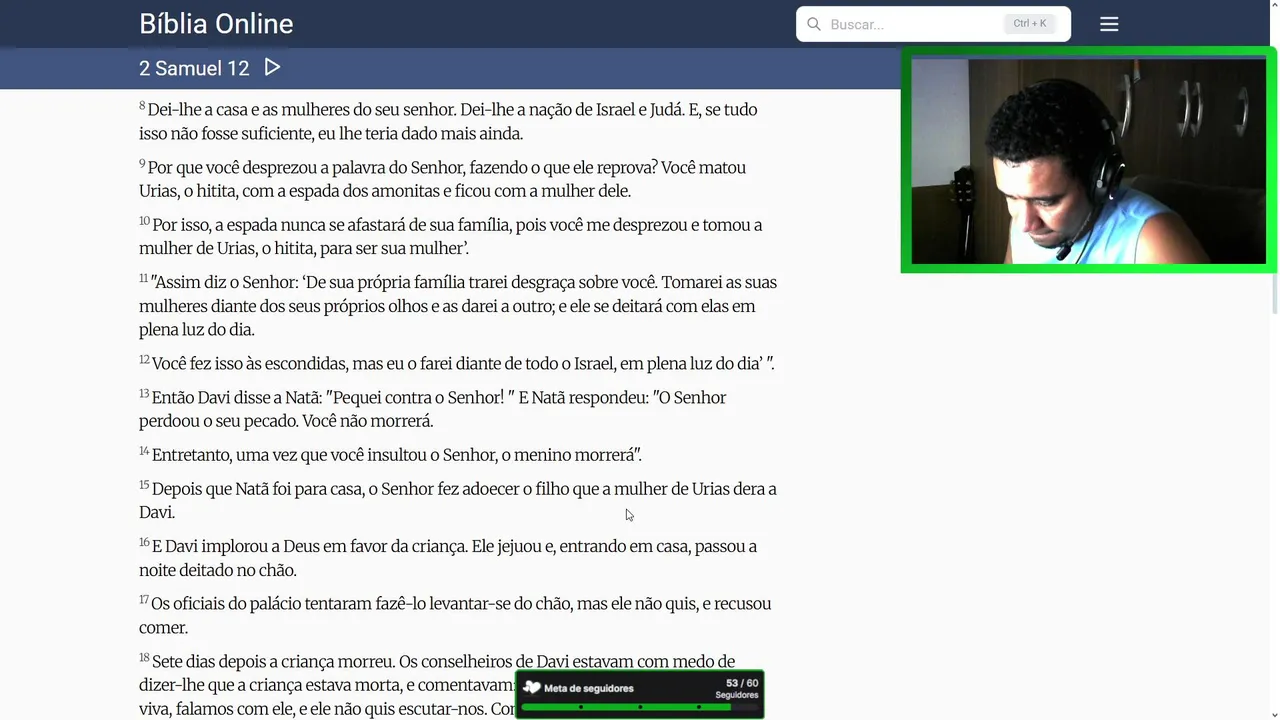This screenshot has width=1280, height=720.
Task: Click the Buscar search field
Action: 933,24
